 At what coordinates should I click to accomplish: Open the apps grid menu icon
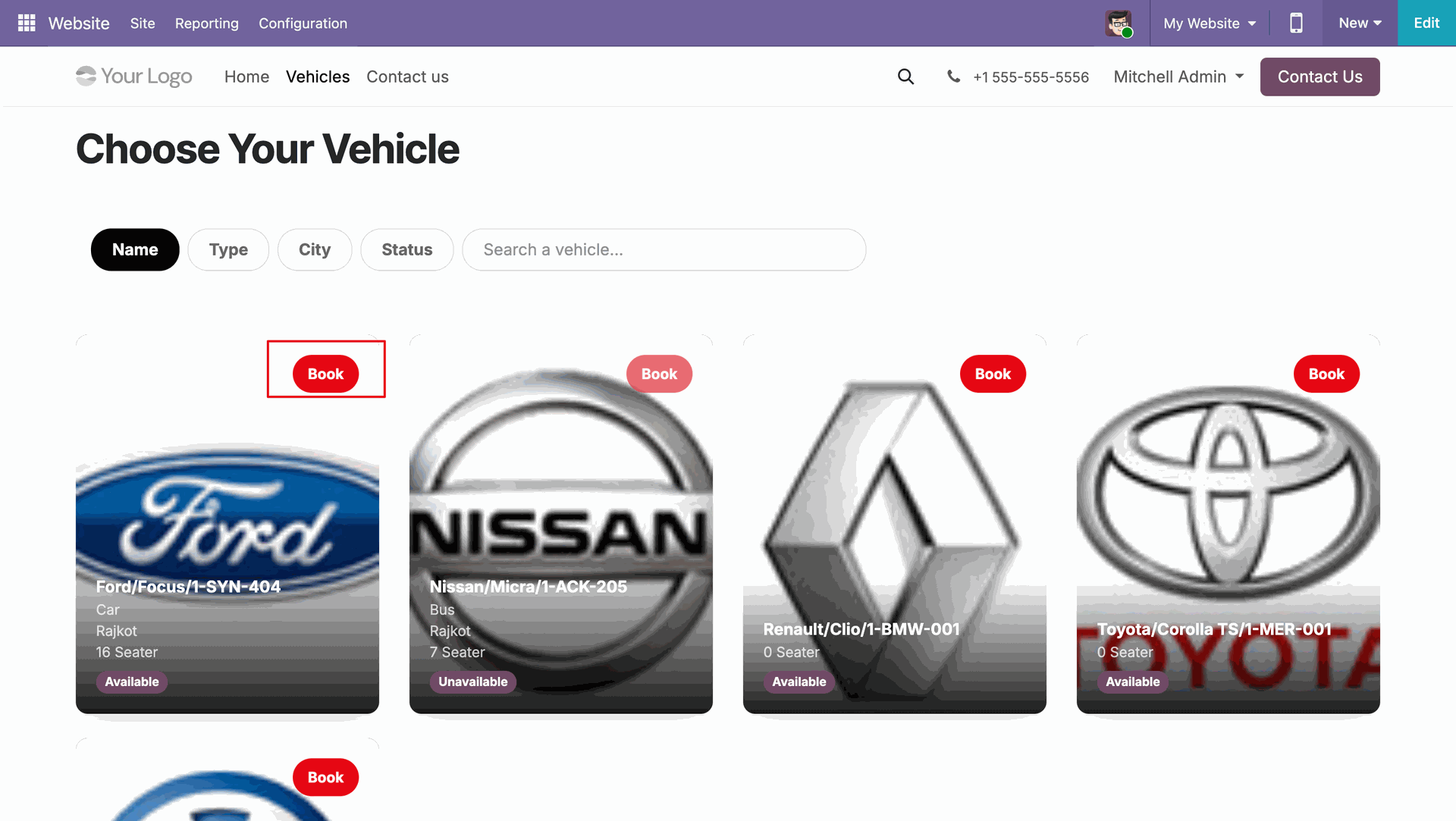27,23
